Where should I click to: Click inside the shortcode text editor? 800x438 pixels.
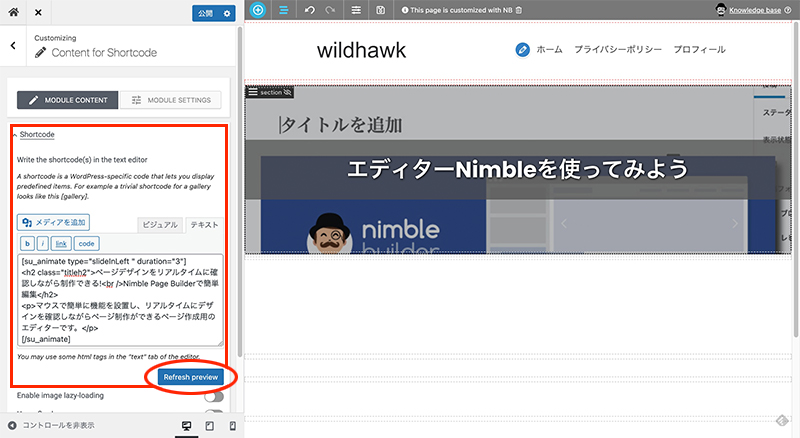[120, 300]
